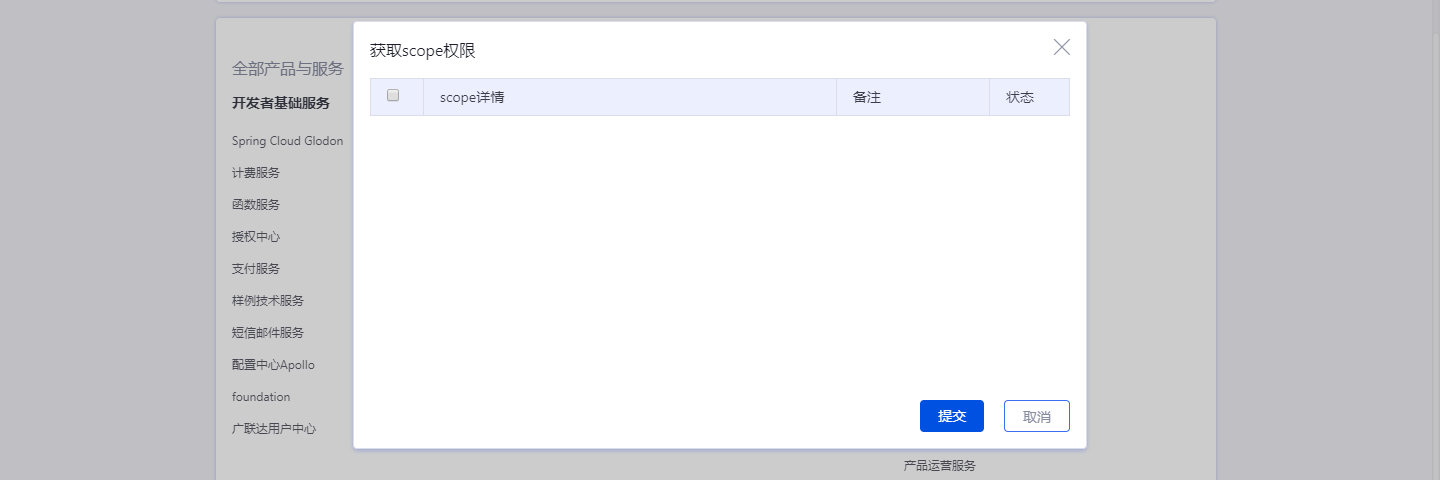Go to 计费服务
This screenshot has height=480, width=1440.
click(256, 173)
